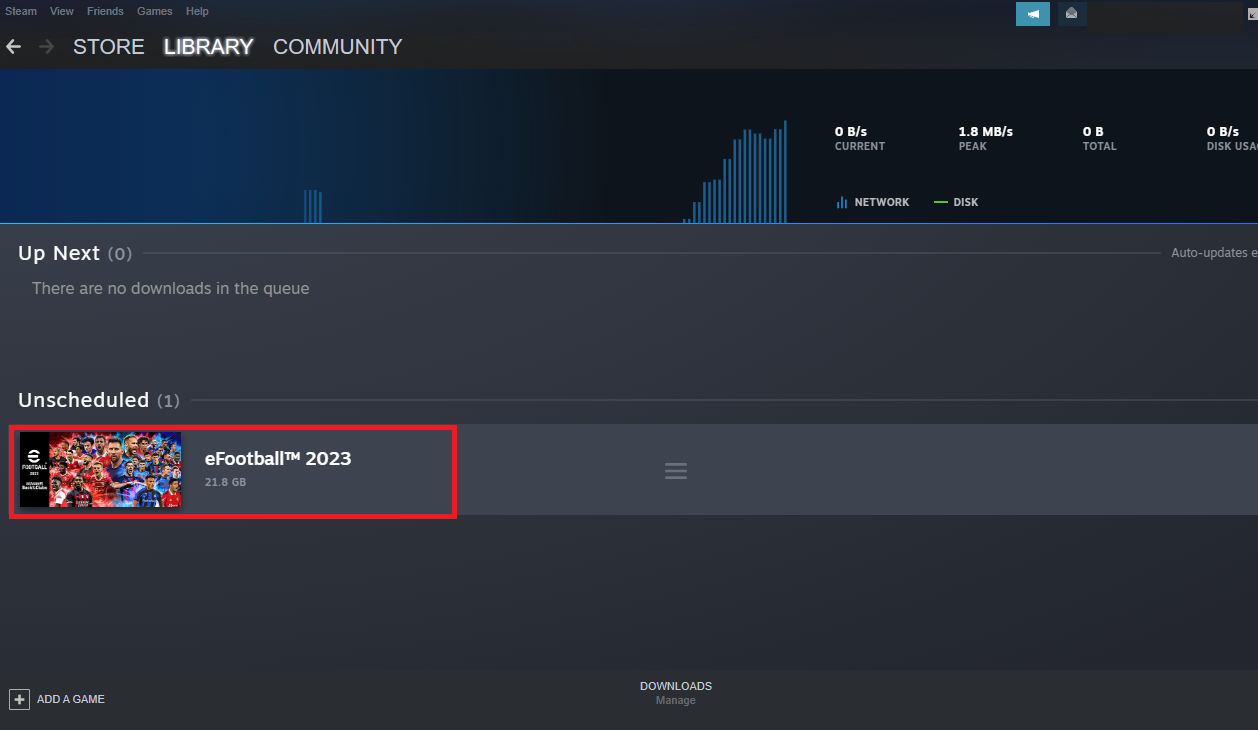Open the View menu
1258x730 pixels.
point(62,11)
